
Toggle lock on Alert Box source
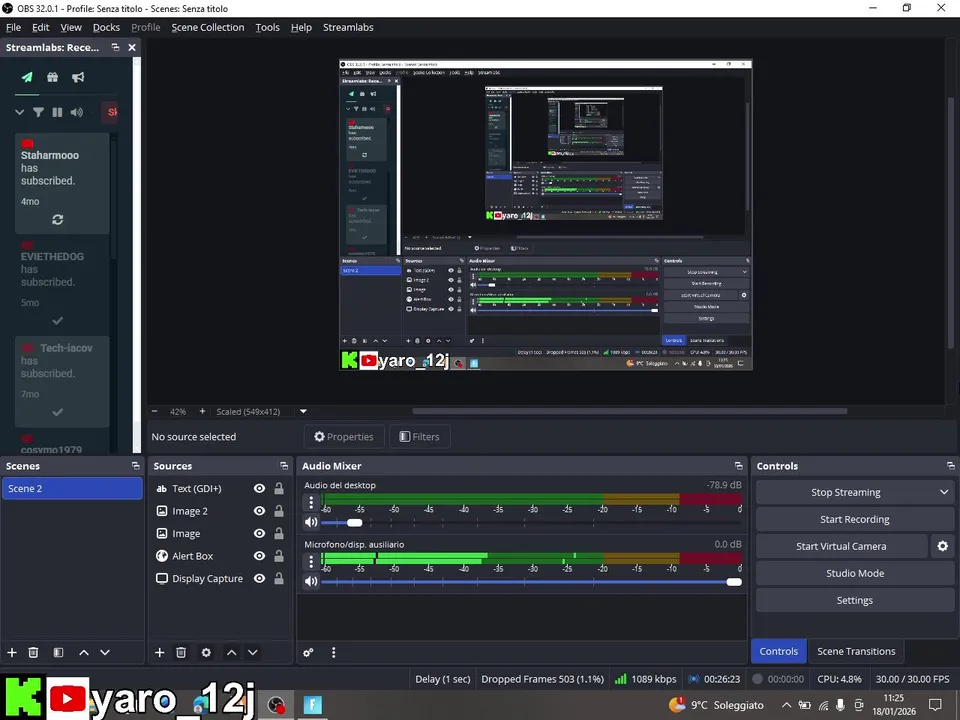pyautogui.click(x=279, y=556)
